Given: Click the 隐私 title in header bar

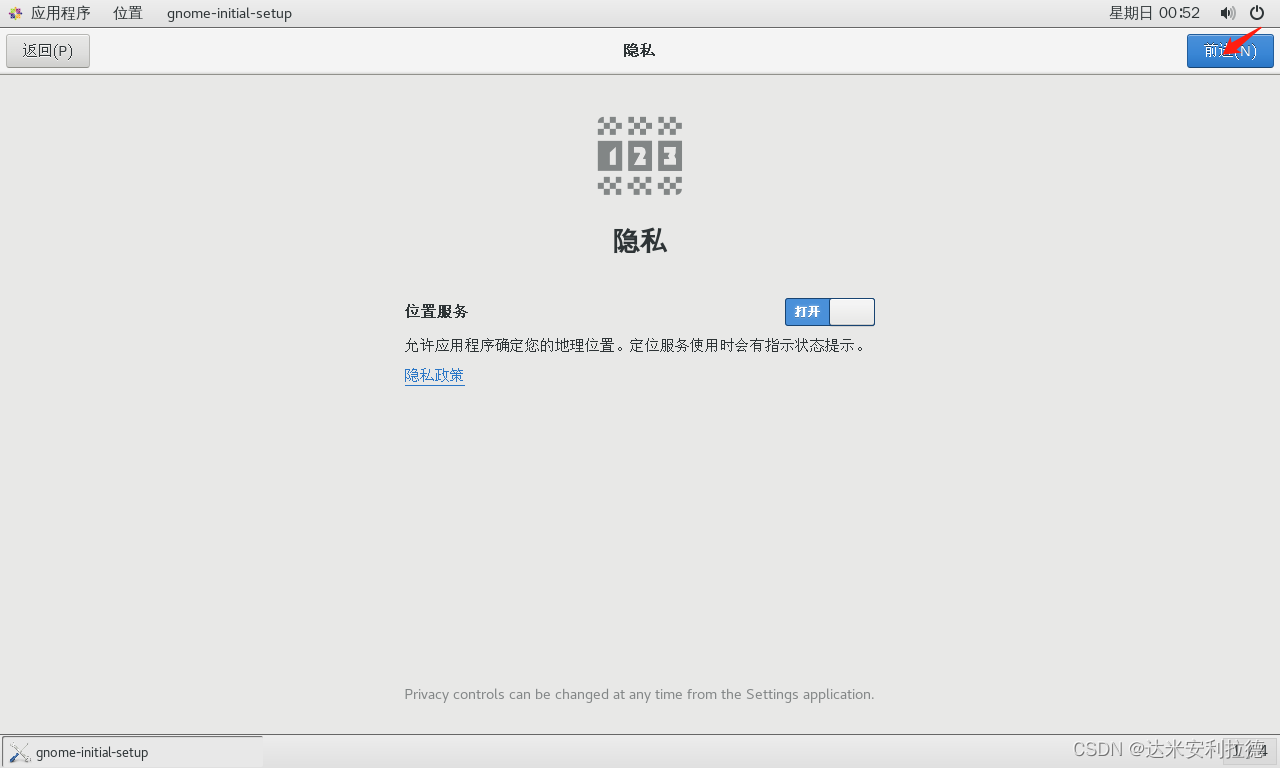Looking at the screenshot, I should [x=639, y=50].
